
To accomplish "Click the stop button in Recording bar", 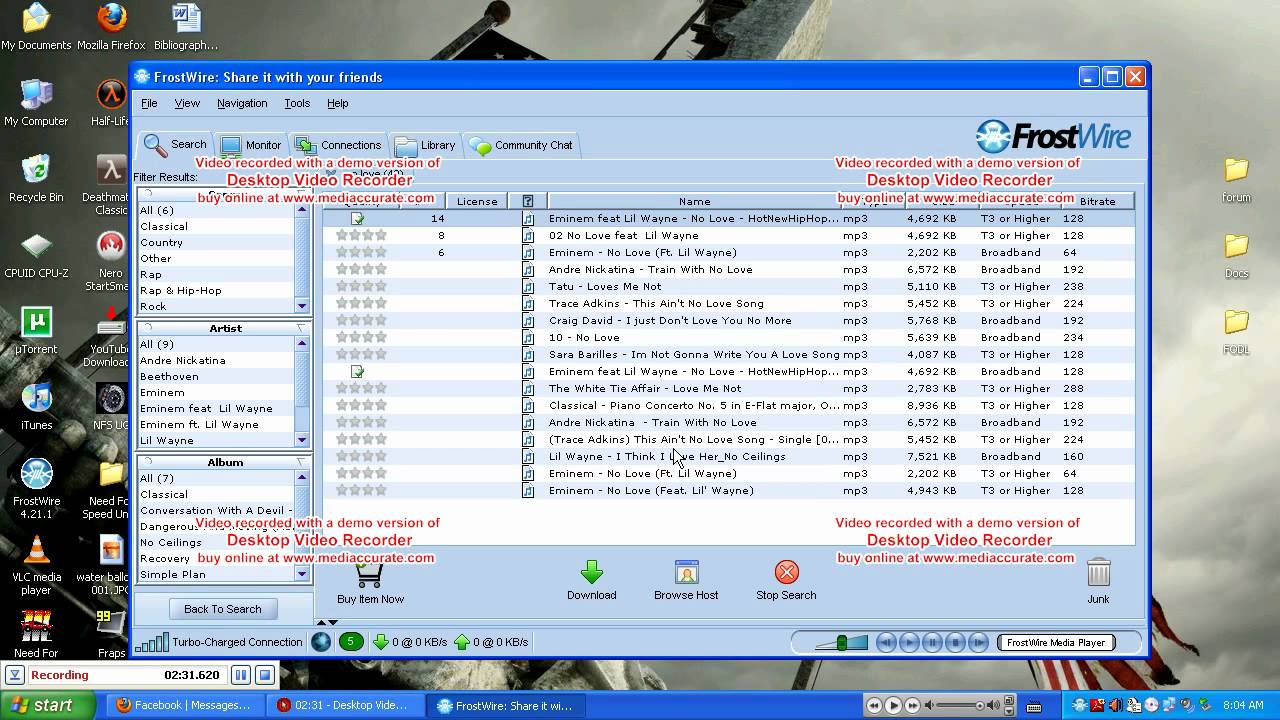I will tap(265, 675).
